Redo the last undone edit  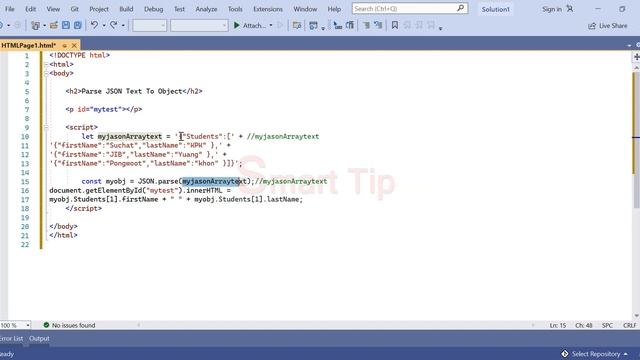click(x=114, y=25)
